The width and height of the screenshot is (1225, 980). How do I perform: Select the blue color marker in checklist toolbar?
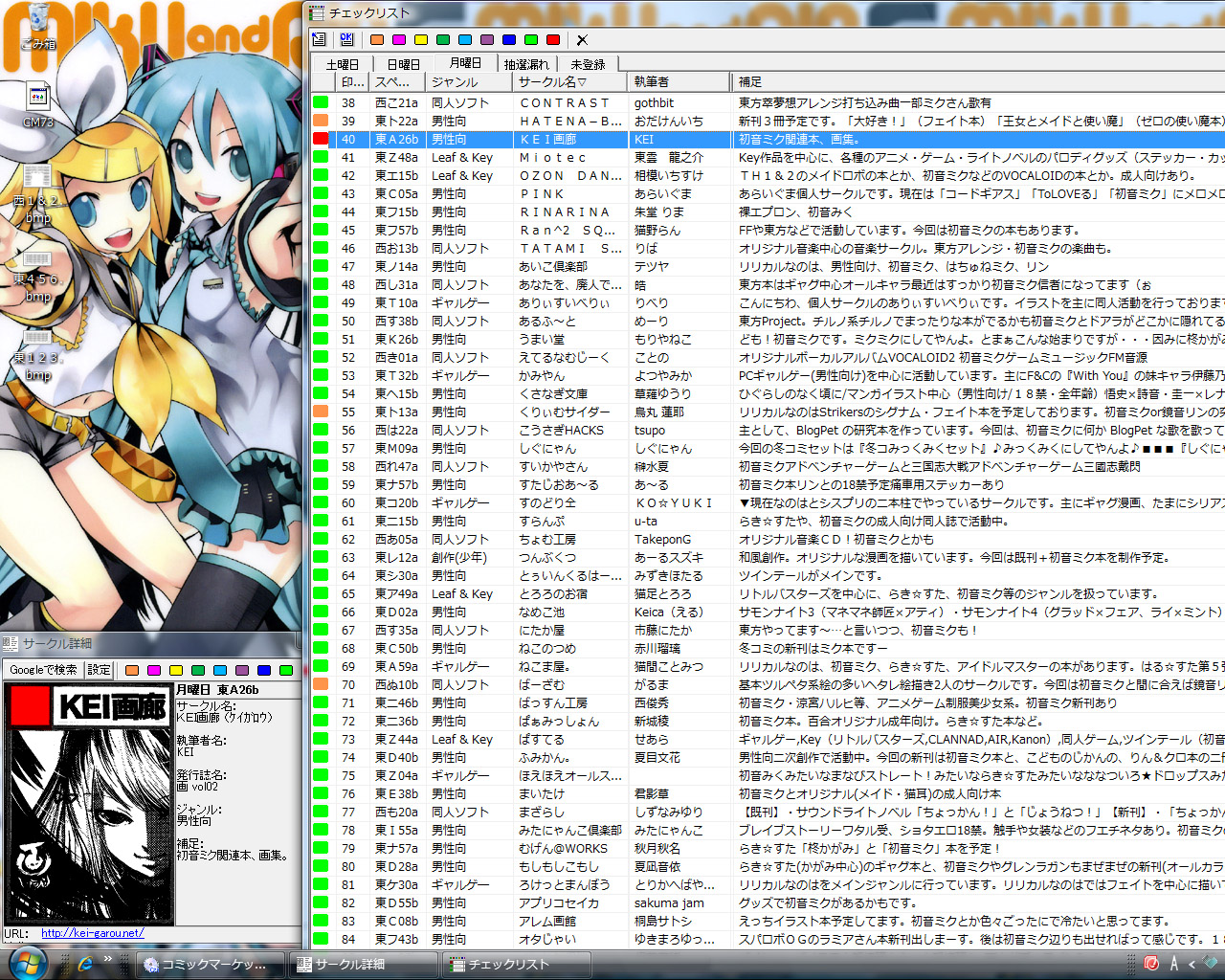(509, 39)
